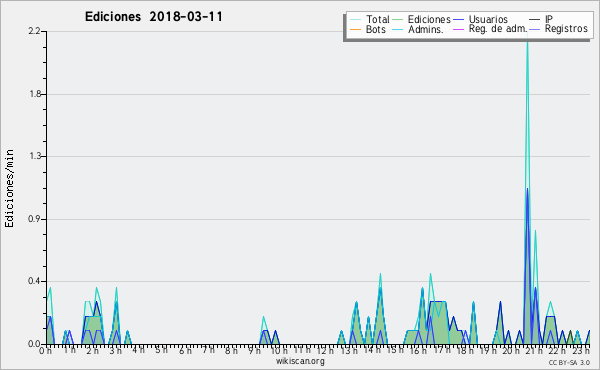Image resolution: width=600 pixels, height=370 pixels.
Task: Click the magenta Reg. de adm. legend swatch
Action: 458,29
